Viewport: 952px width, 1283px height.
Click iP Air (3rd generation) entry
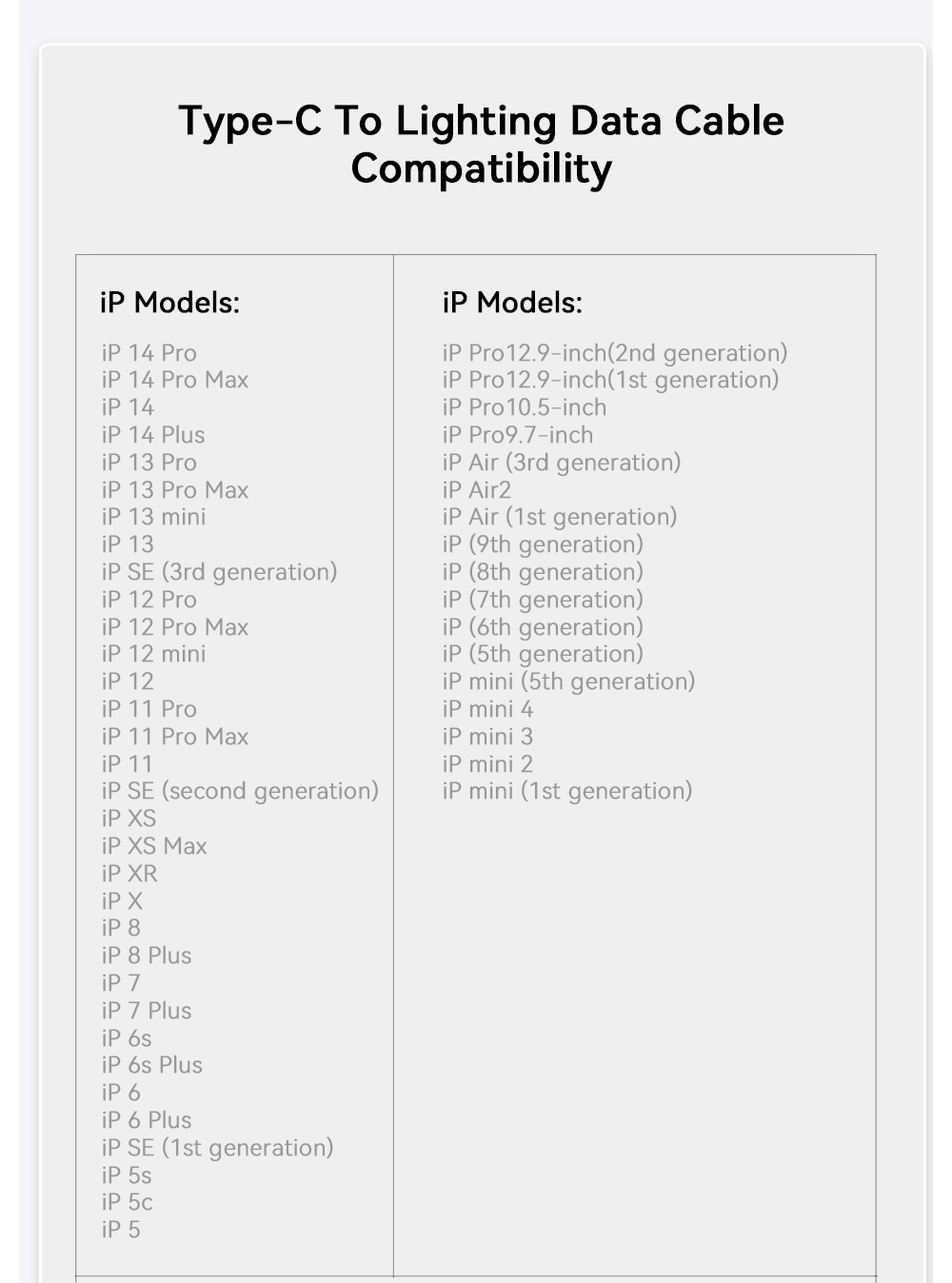point(562,463)
